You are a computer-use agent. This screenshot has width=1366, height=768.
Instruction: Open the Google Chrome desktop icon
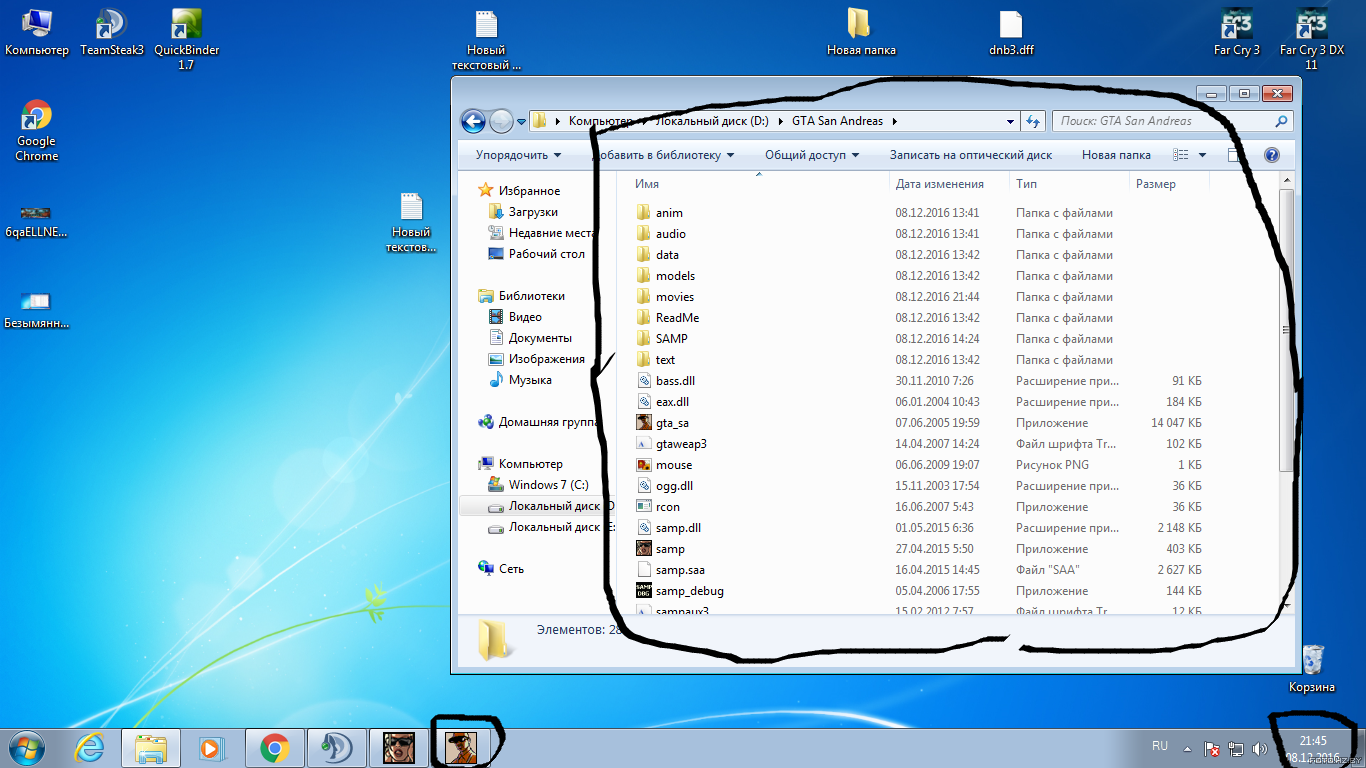coord(37,130)
